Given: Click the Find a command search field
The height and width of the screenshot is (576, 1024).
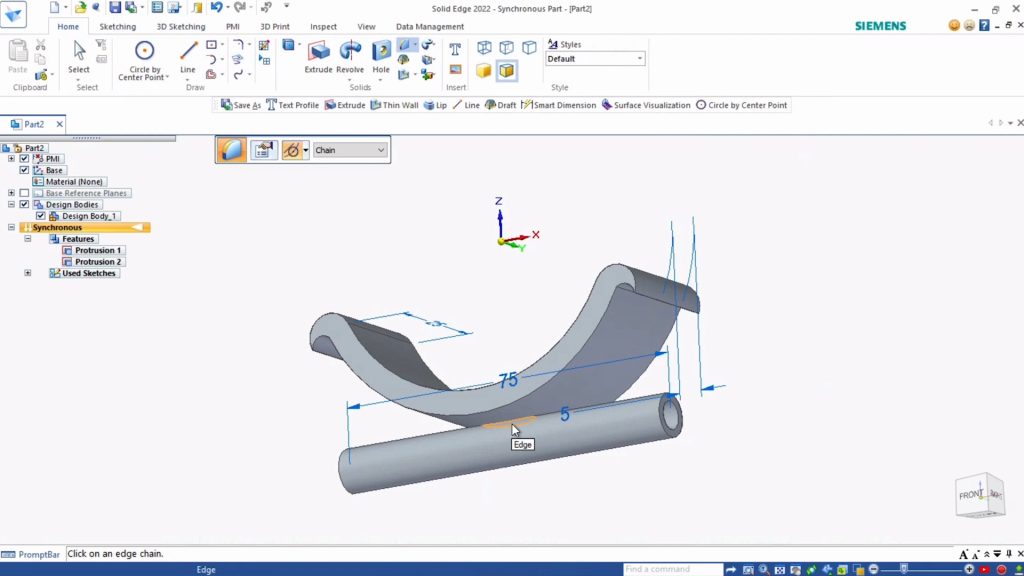Looking at the screenshot, I should (673, 569).
